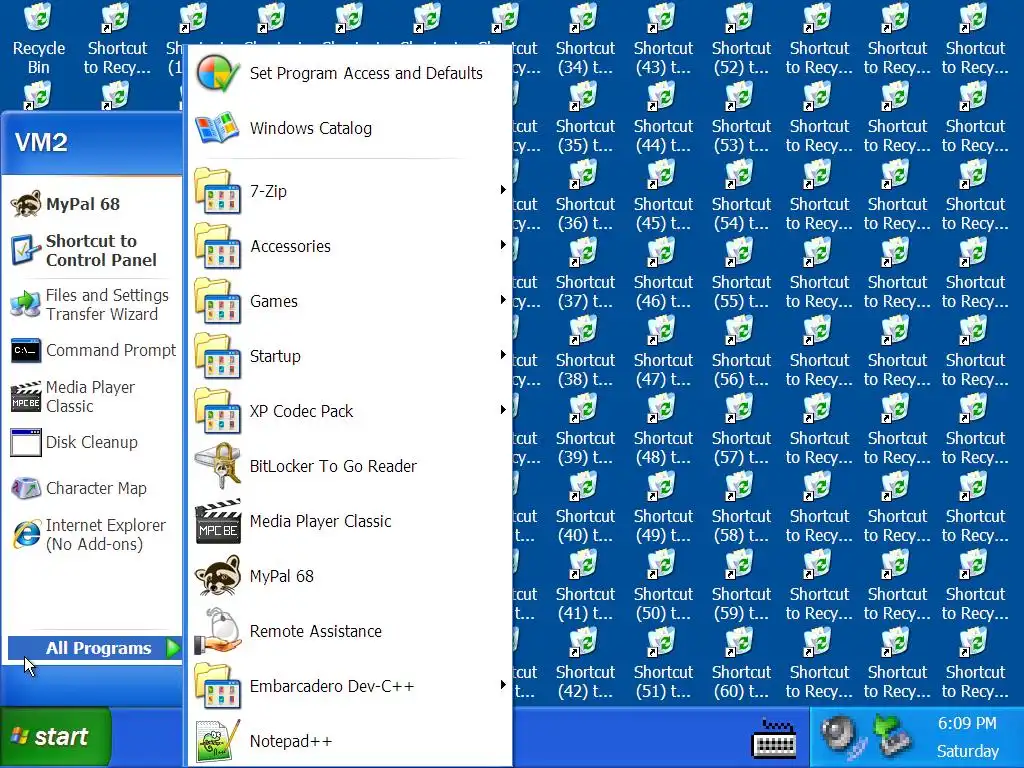The width and height of the screenshot is (1024, 768).
Task: Click the VM2 user name header
Action: tap(41, 142)
